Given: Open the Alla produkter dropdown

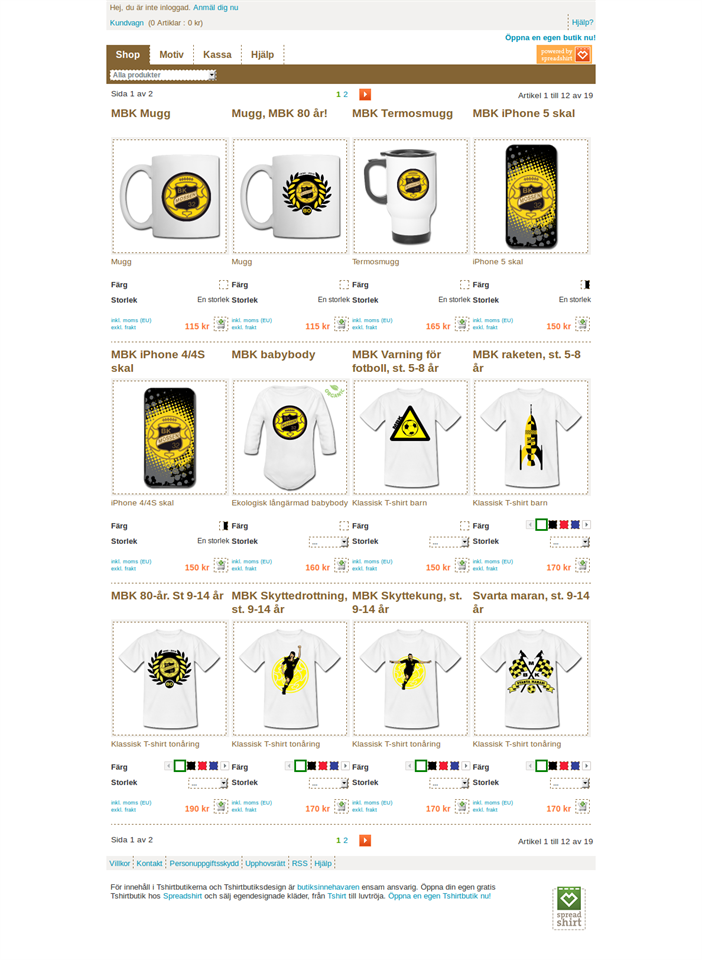Looking at the screenshot, I should click(x=163, y=75).
